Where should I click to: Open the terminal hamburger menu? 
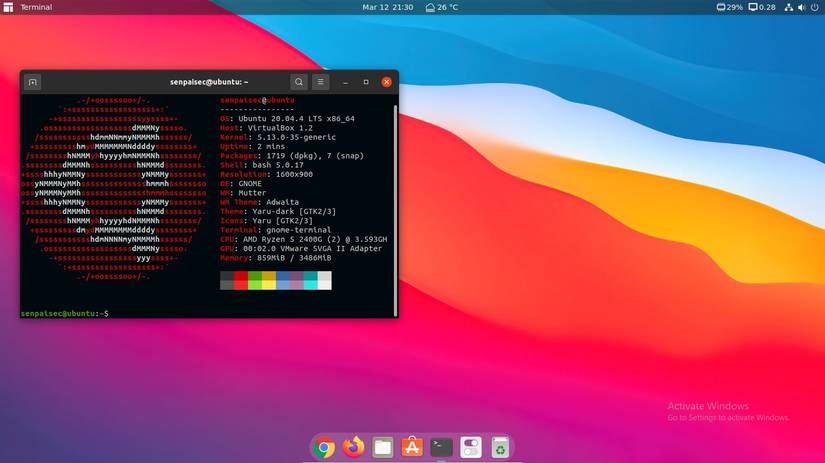[x=321, y=82]
